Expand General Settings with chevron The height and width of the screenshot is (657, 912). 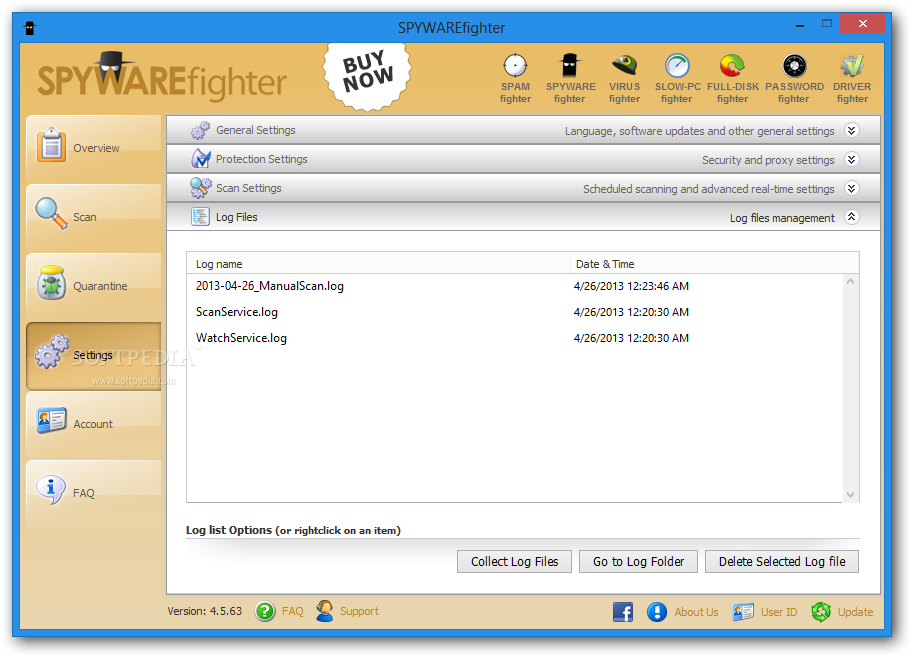(852, 130)
